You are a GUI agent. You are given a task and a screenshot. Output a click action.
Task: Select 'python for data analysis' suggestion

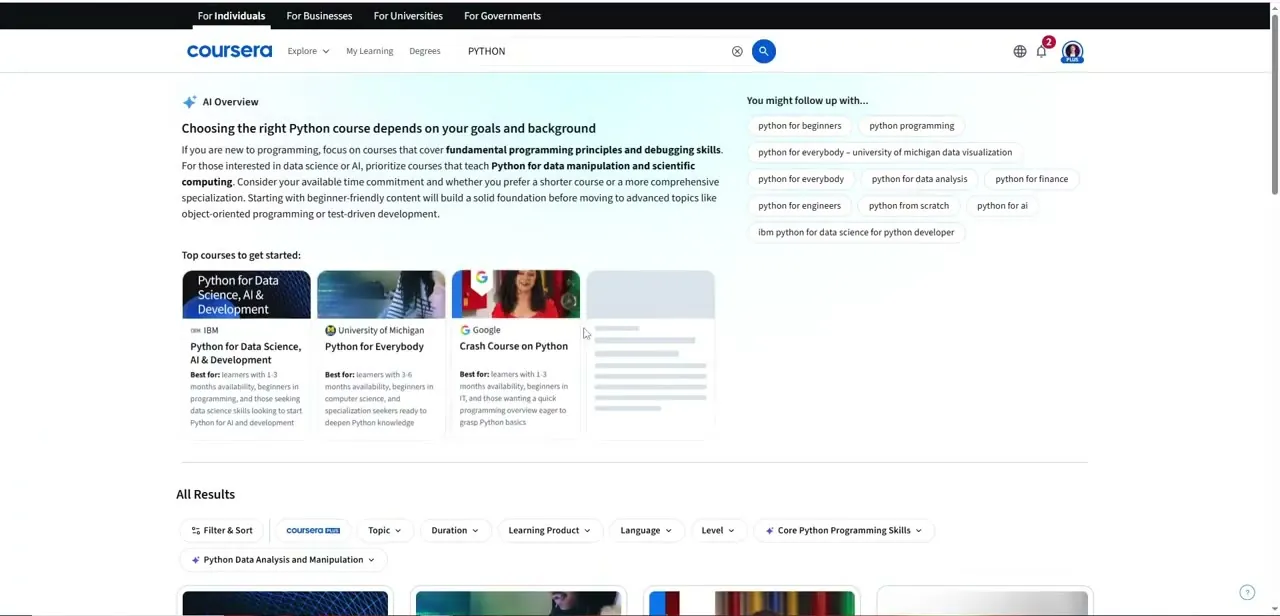(x=919, y=179)
